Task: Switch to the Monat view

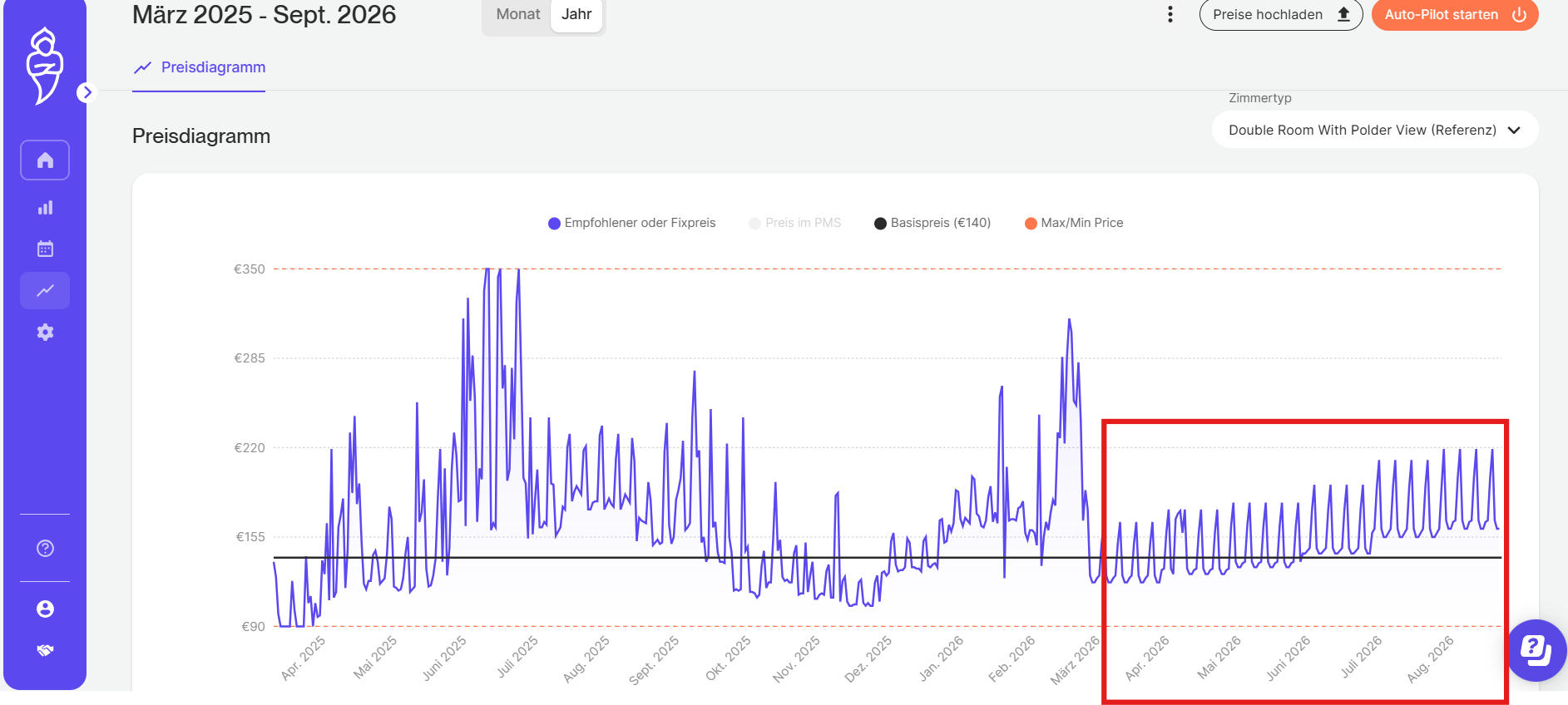Action: pos(517,14)
